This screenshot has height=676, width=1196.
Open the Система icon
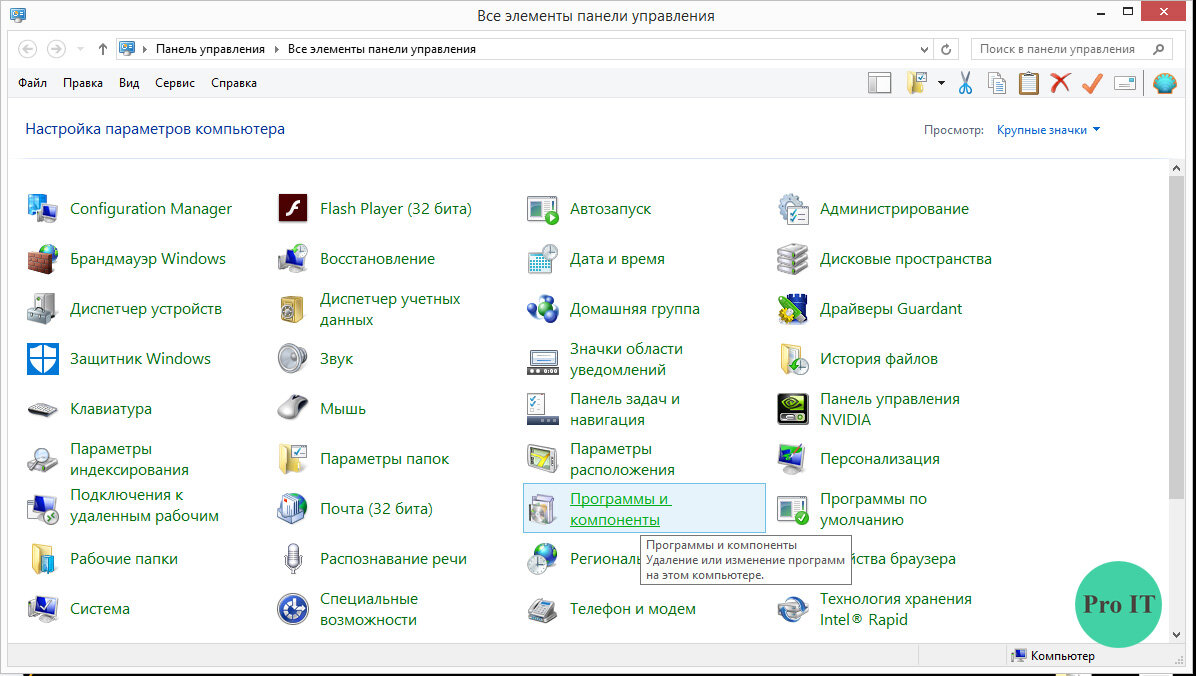pos(43,609)
